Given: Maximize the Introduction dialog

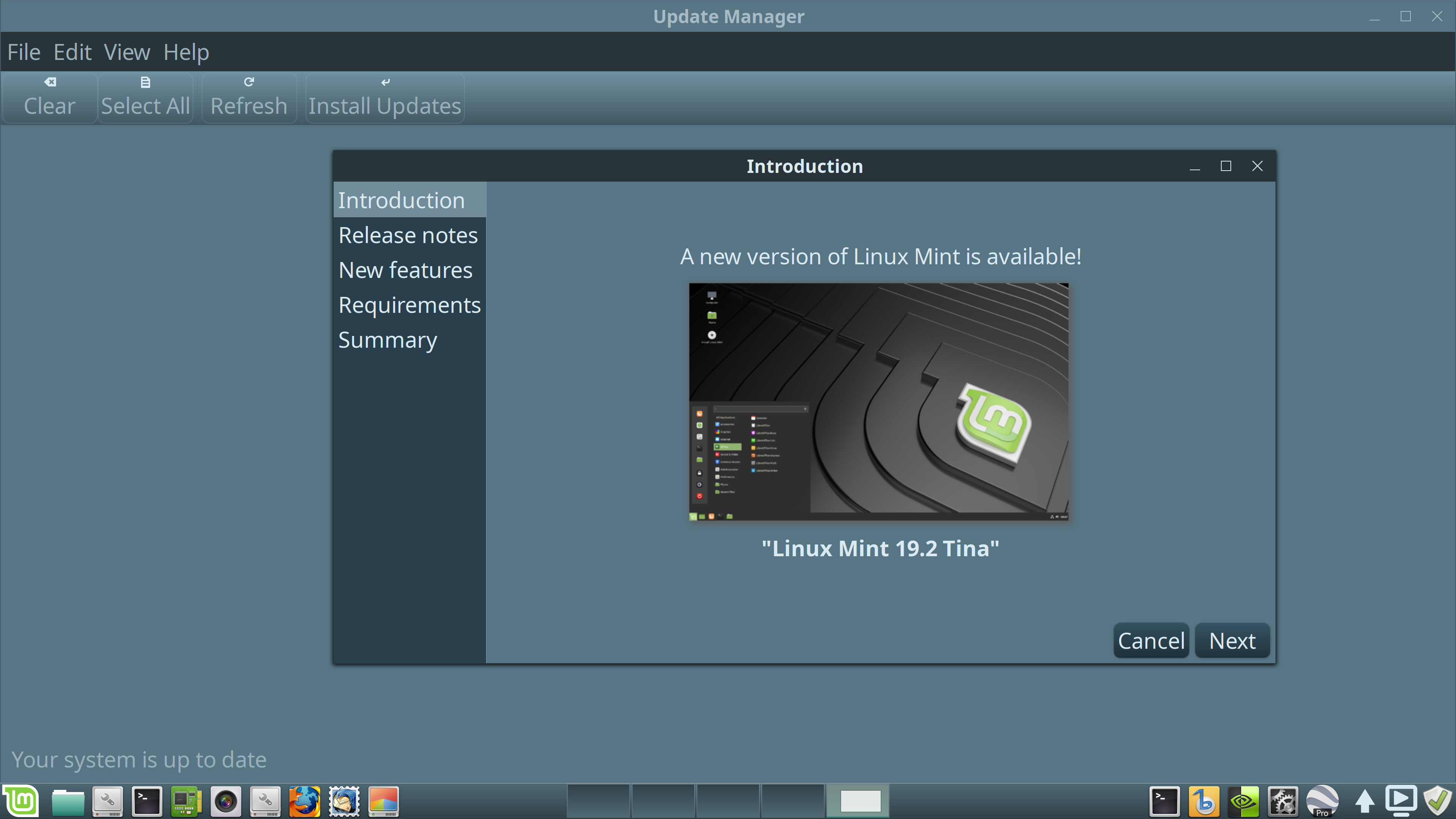Looking at the screenshot, I should point(1226,166).
